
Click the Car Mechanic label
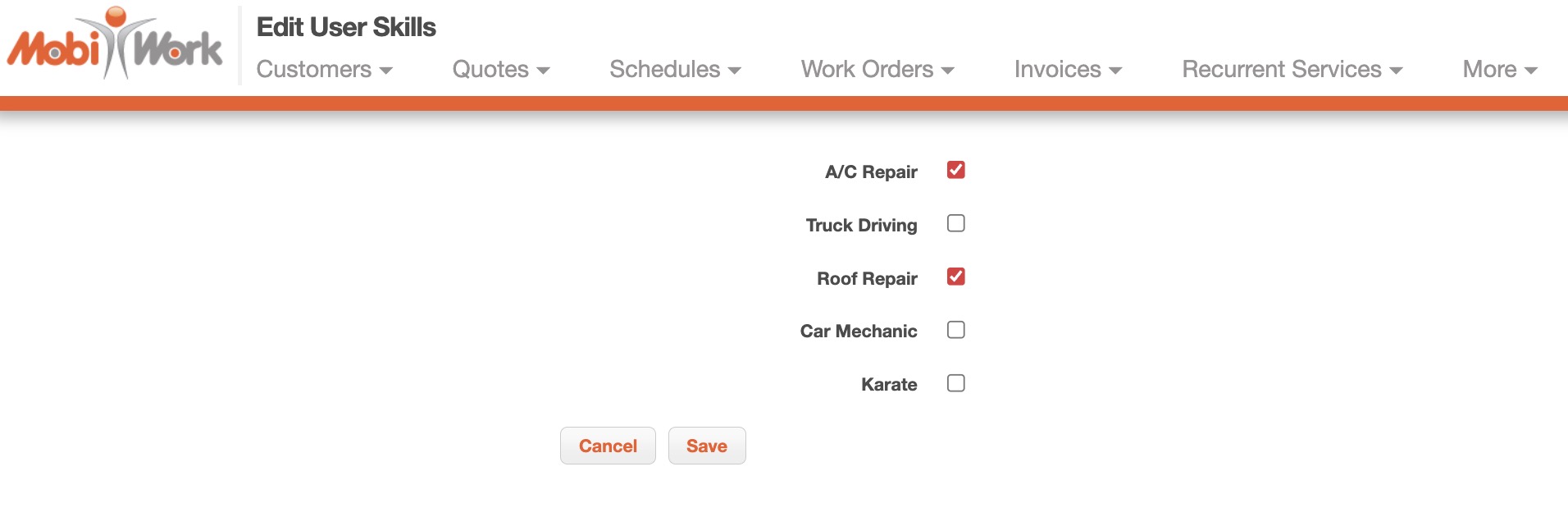click(x=859, y=332)
